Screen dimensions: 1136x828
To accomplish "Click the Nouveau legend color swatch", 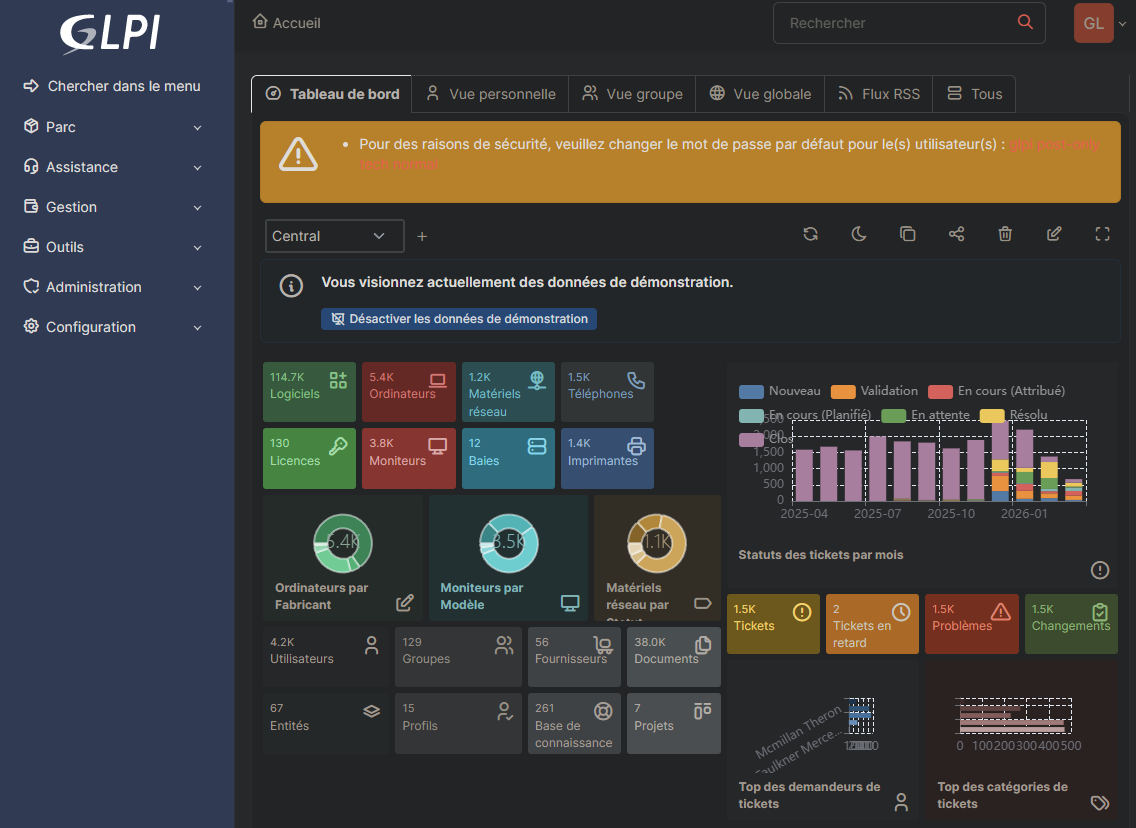I will click(x=751, y=391).
